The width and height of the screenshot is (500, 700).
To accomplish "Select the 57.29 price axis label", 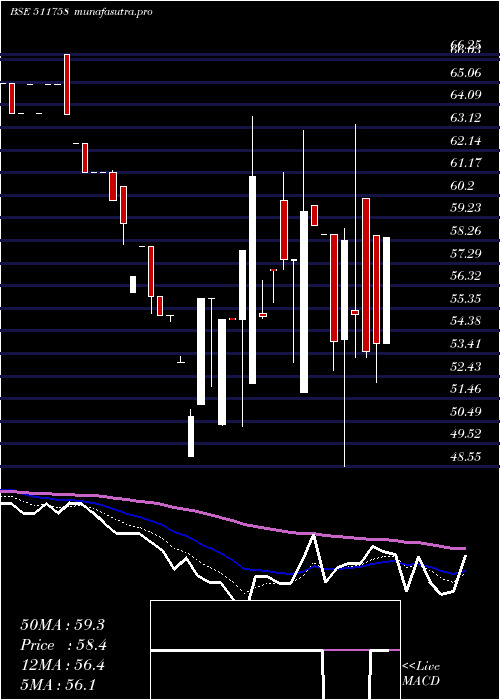I will click(x=466, y=254).
